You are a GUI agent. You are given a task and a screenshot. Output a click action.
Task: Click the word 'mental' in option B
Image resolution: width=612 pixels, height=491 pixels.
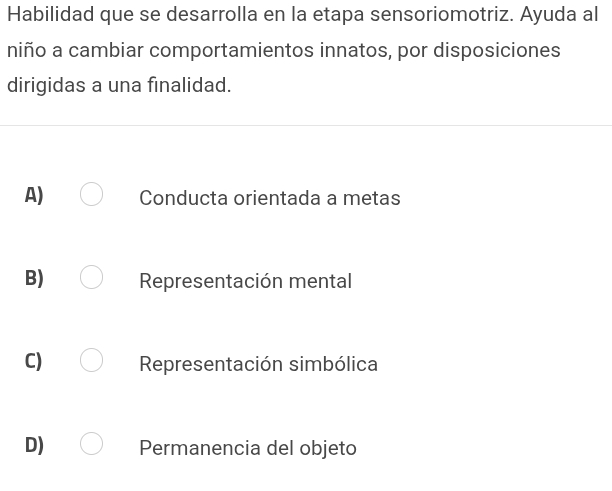pyautogui.click(x=320, y=281)
